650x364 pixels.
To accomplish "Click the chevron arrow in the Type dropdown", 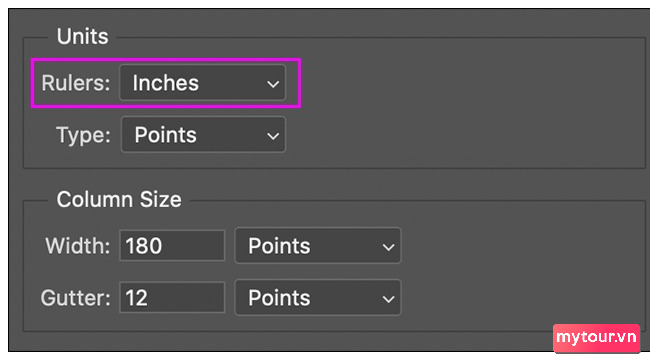I will pos(273,136).
